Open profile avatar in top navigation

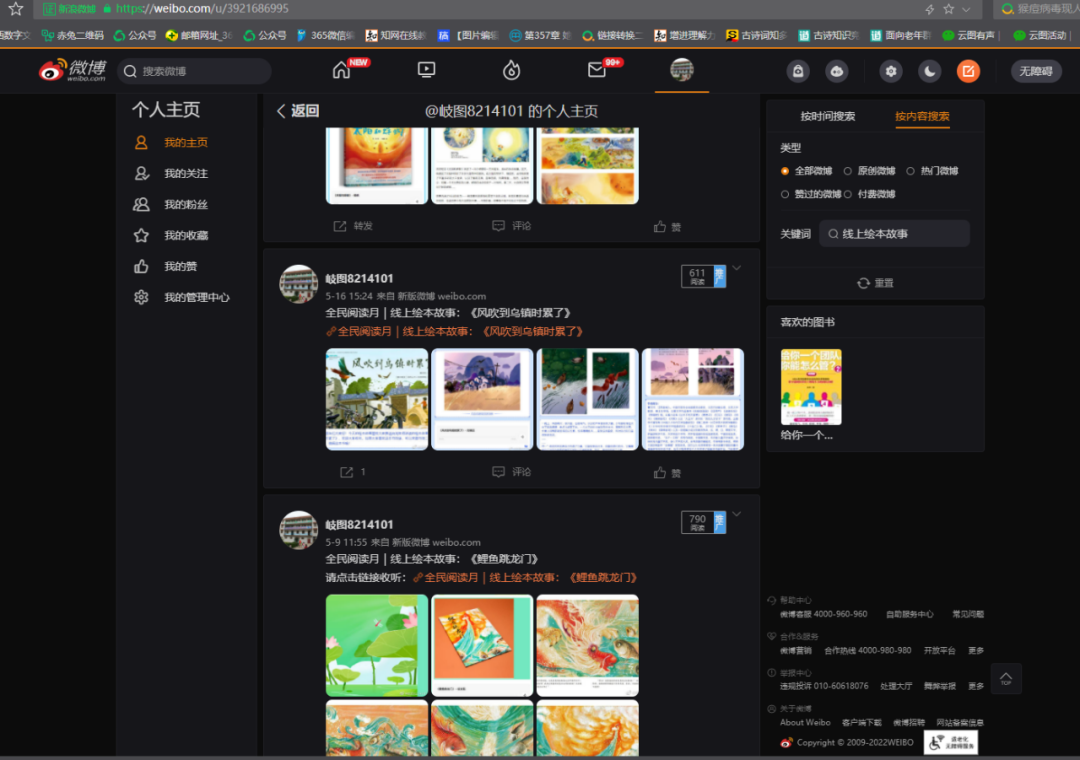click(682, 70)
